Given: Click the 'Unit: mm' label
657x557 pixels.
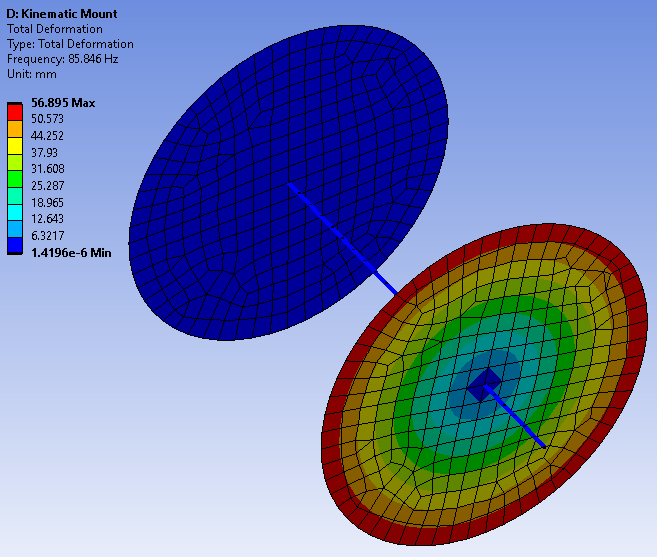Looking at the screenshot, I should [x=32, y=74].
